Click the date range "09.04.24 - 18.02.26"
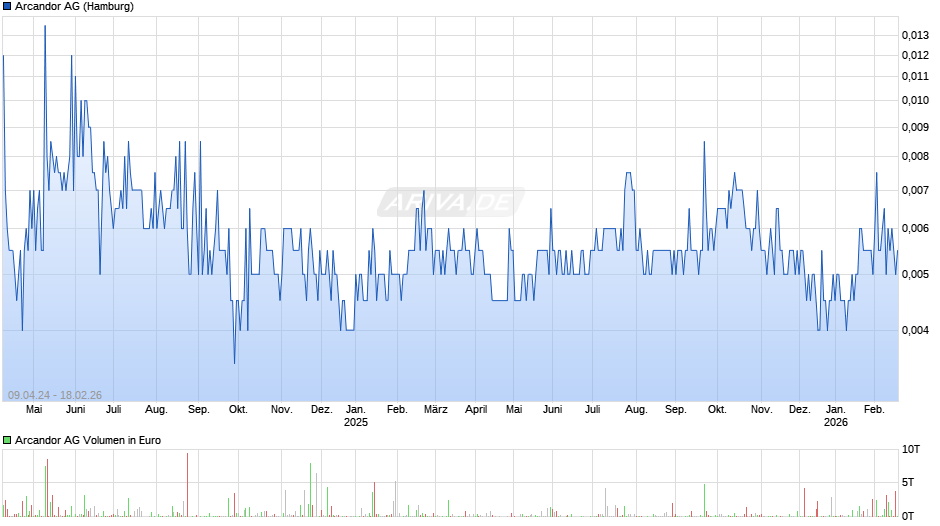This screenshot has width=940, height=526. tap(55, 395)
